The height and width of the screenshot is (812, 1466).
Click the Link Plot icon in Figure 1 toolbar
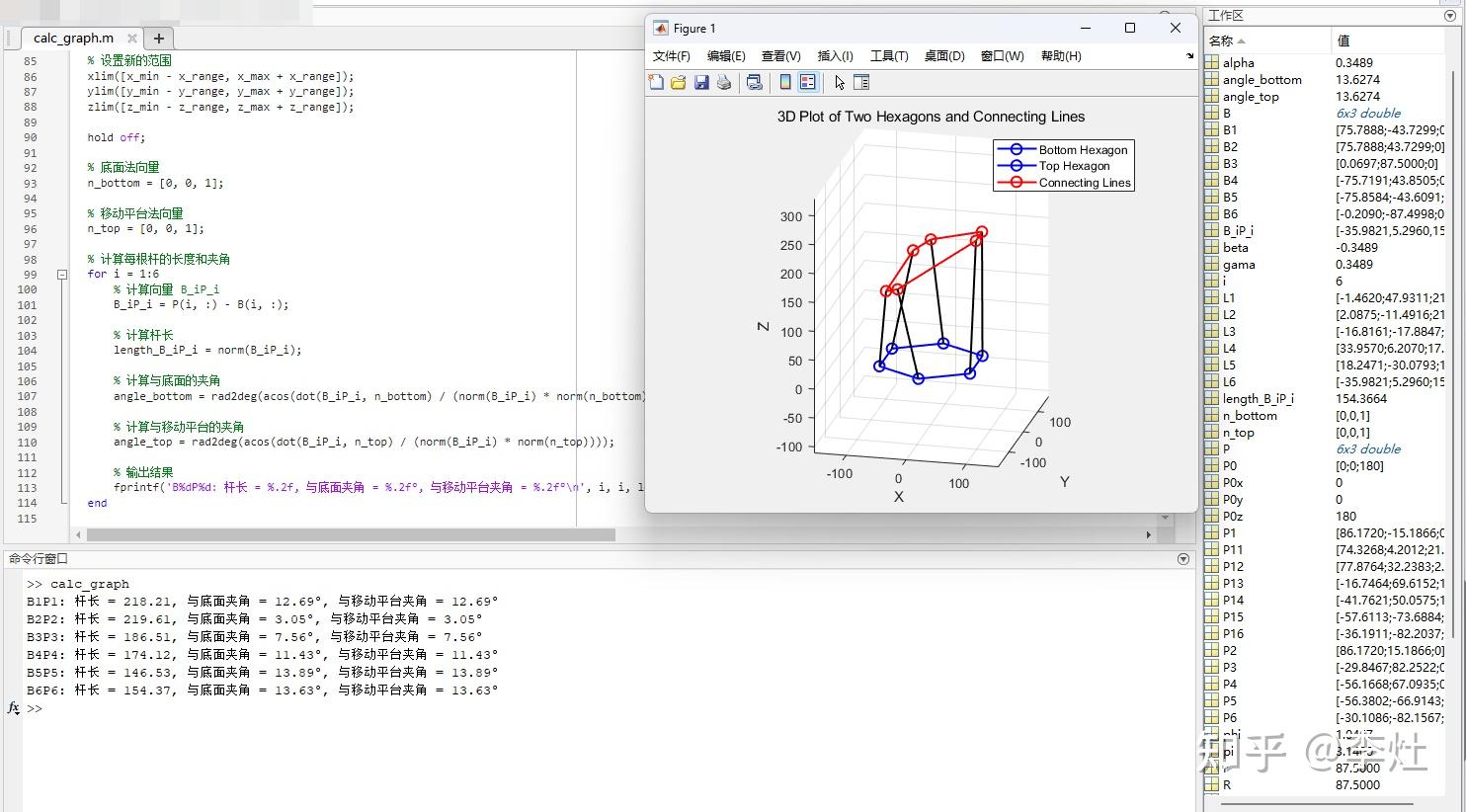click(x=755, y=83)
